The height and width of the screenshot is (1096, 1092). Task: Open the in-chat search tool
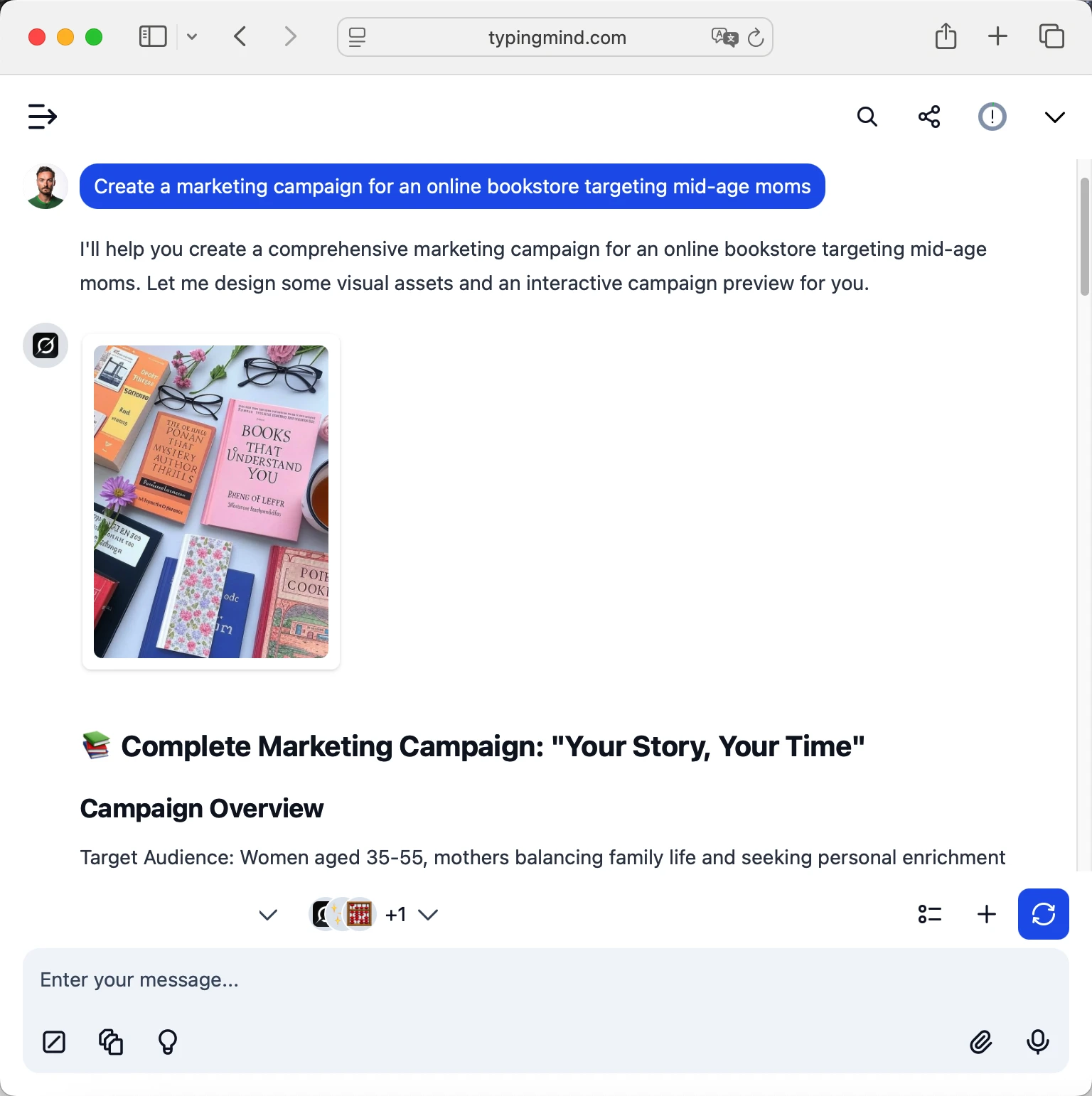pyautogui.click(x=867, y=117)
